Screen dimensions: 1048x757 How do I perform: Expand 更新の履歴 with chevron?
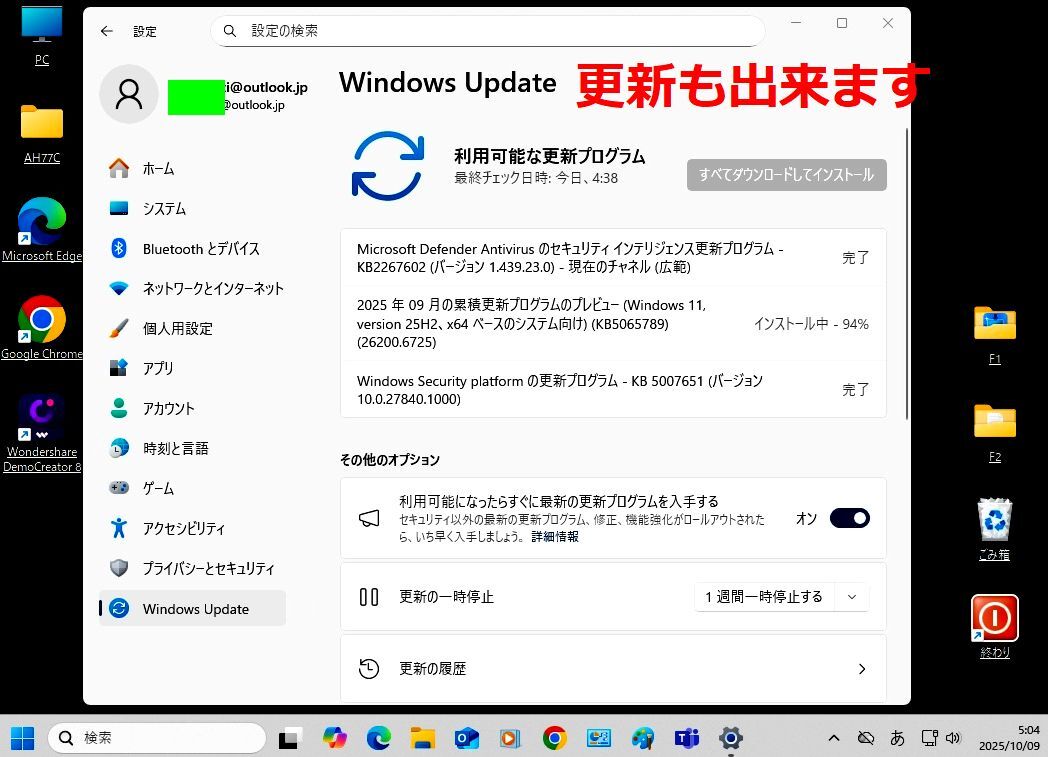tap(862, 669)
